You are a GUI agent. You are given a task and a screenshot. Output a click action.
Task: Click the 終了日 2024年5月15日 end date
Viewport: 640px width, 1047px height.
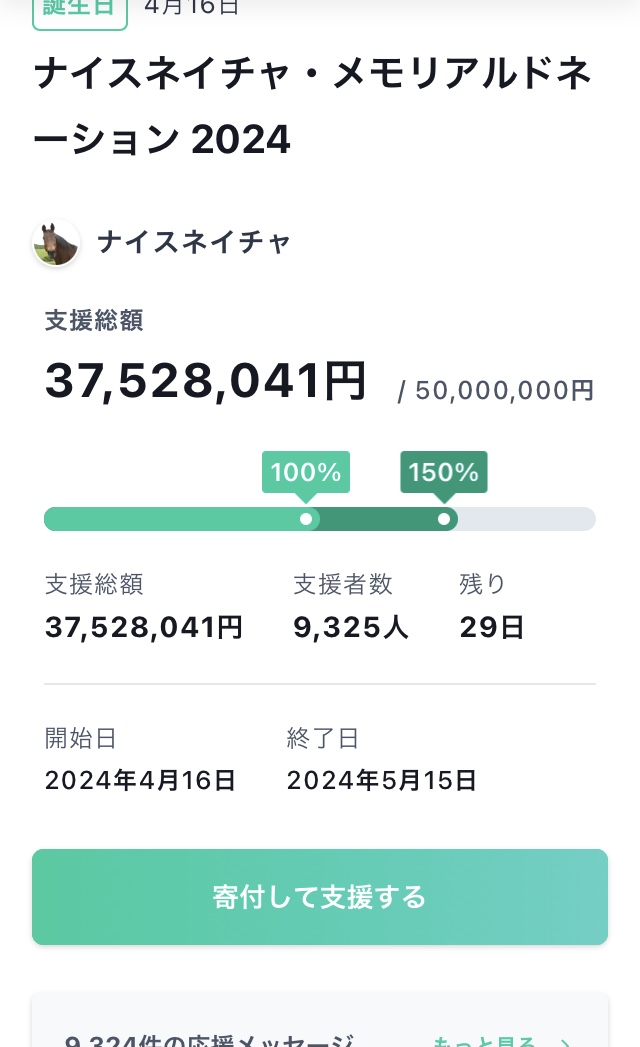381,780
